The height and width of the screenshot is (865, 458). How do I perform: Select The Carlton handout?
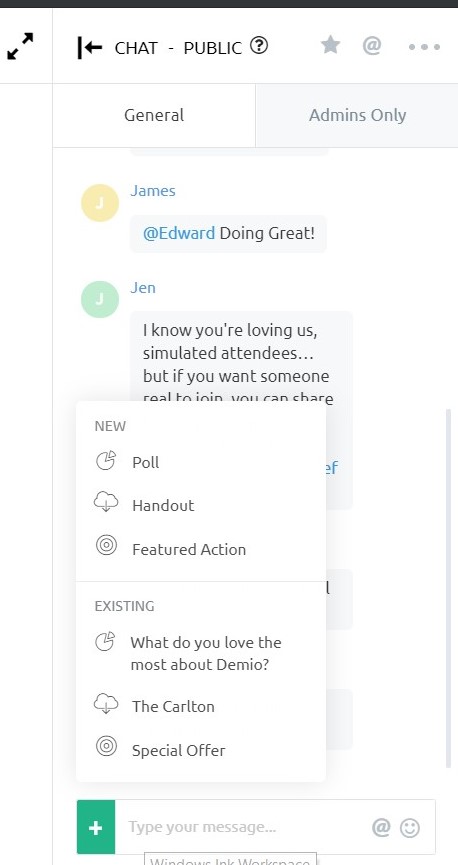(201, 706)
